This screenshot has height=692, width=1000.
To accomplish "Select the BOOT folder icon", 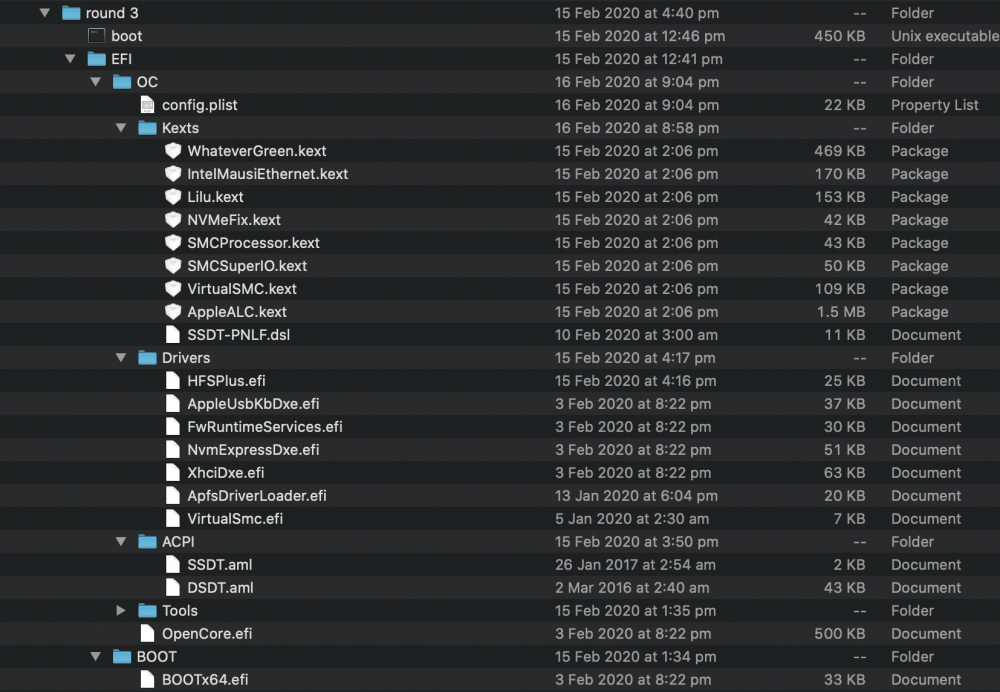I will [122, 656].
